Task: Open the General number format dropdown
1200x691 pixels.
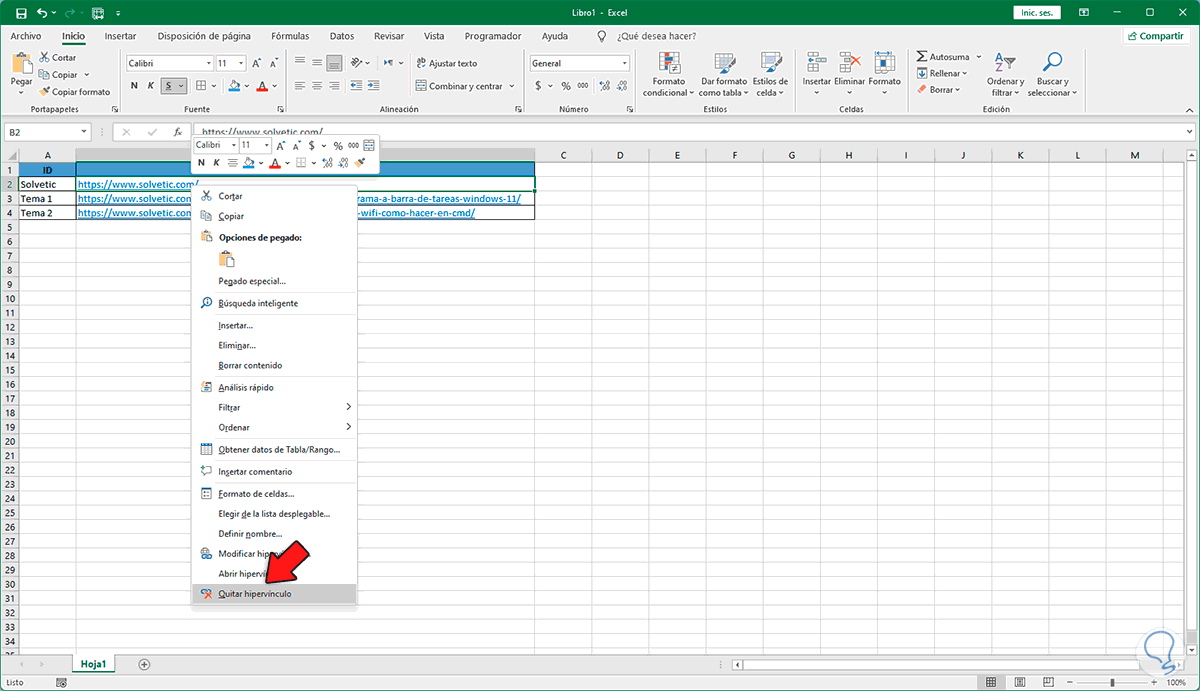Action: pos(624,63)
